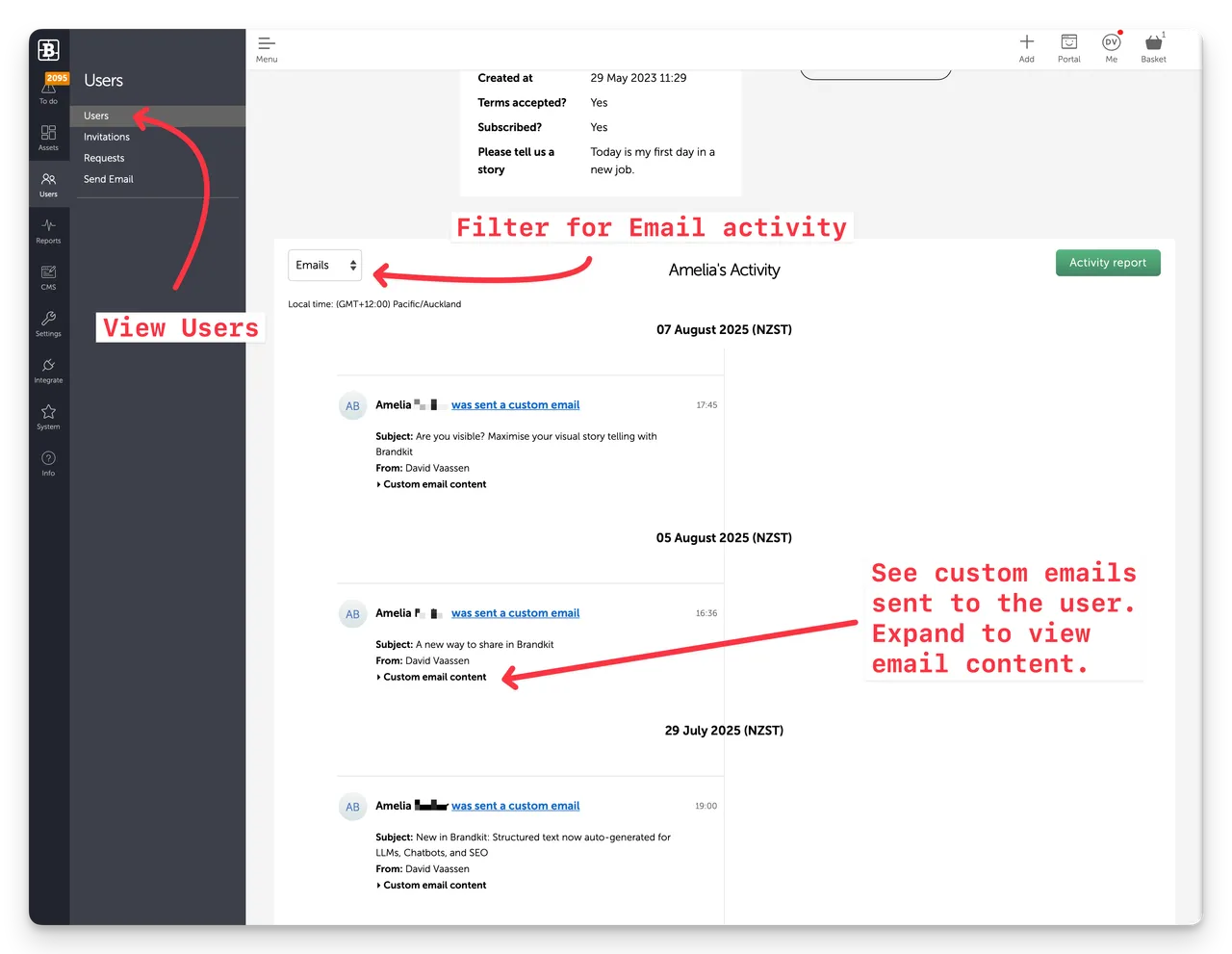The width and height of the screenshot is (1232, 954).
Task: Expand Custom email content for 05 August email
Action: pos(434,677)
